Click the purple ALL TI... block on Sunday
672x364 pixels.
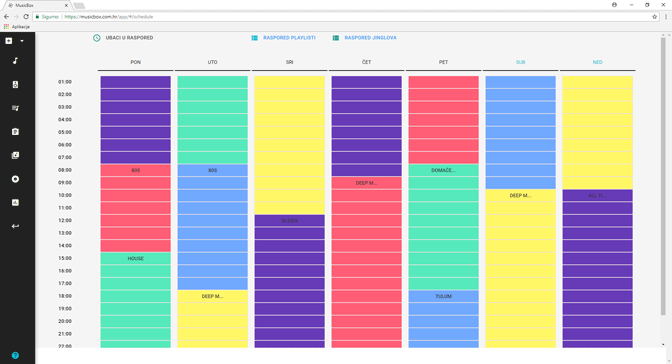coord(597,196)
